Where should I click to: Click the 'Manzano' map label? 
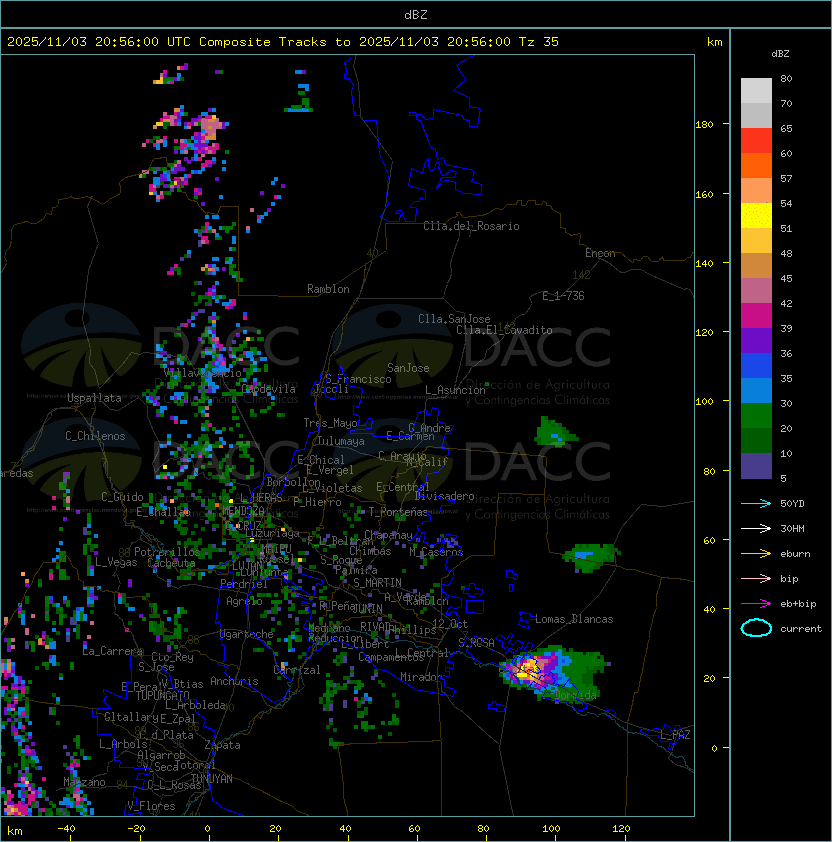coord(84,782)
